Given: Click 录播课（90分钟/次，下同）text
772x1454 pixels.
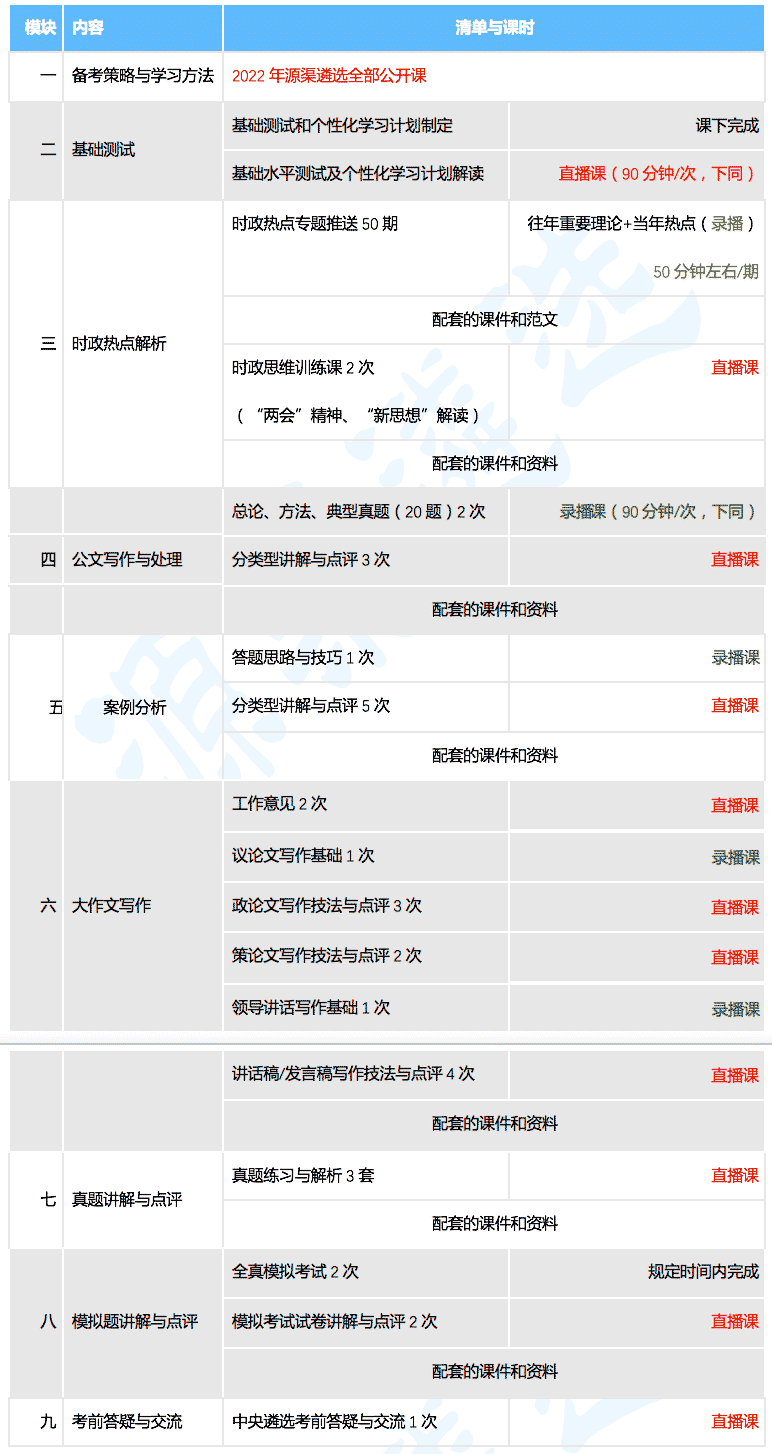Looking at the screenshot, I should (x=658, y=512).
